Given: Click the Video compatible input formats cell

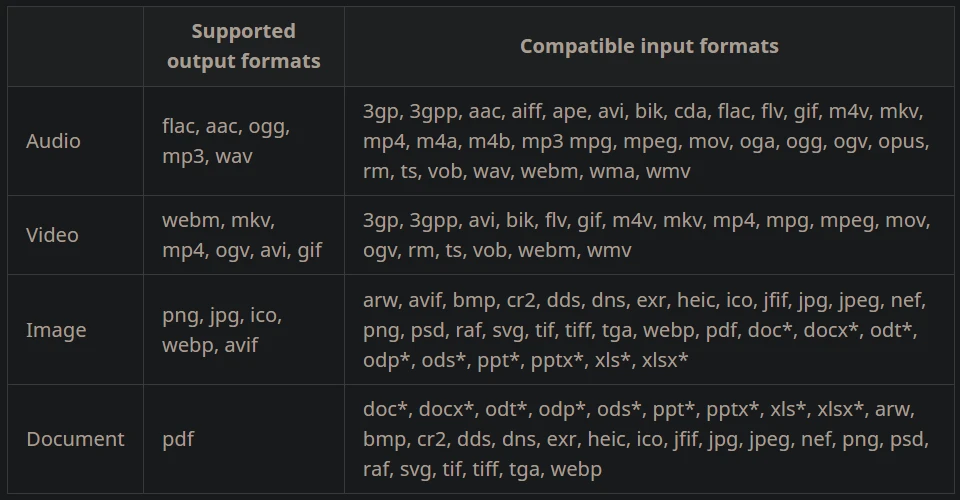Looking at the screenshot, I should click(x=646, y=235).
